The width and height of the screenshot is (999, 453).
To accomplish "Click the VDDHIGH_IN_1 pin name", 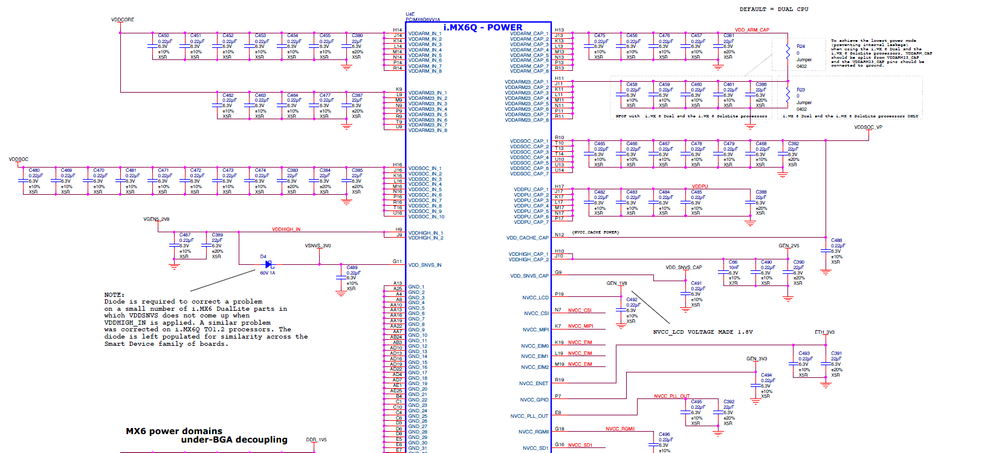I will [x=425, y=233].
